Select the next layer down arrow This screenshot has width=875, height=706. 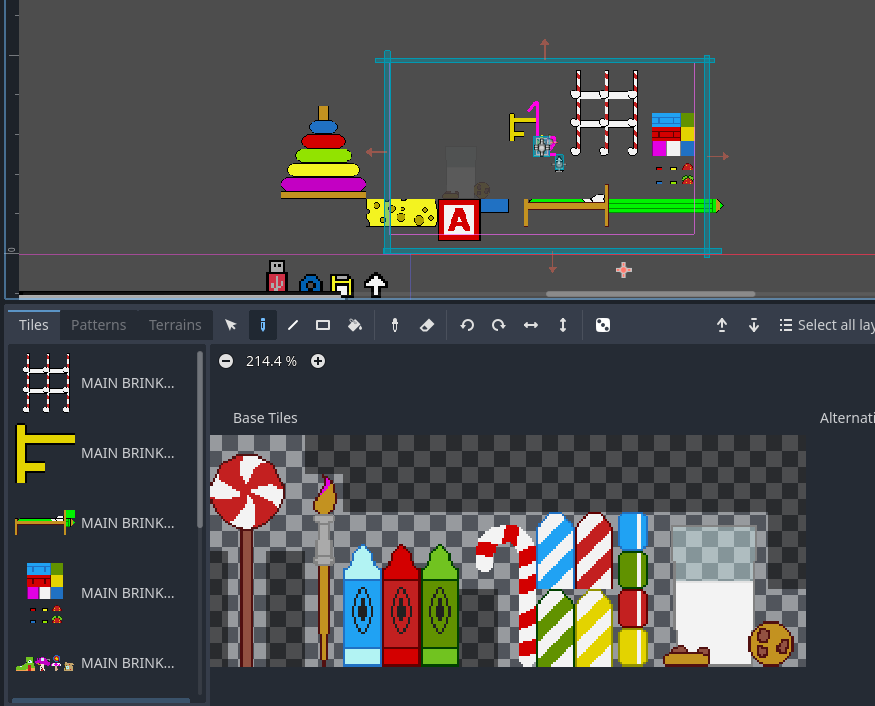click(753, 325)
